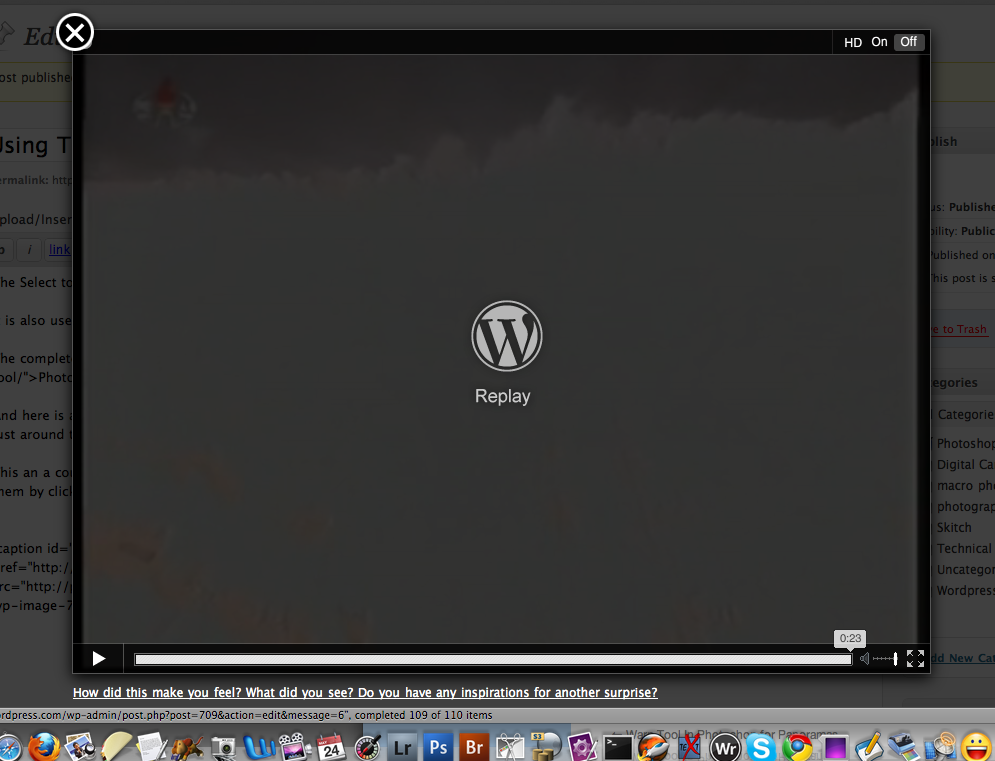The image size is (995, 761).
Task: Open Adobe Bridge from the dock
Action: [x=474, y=747]
